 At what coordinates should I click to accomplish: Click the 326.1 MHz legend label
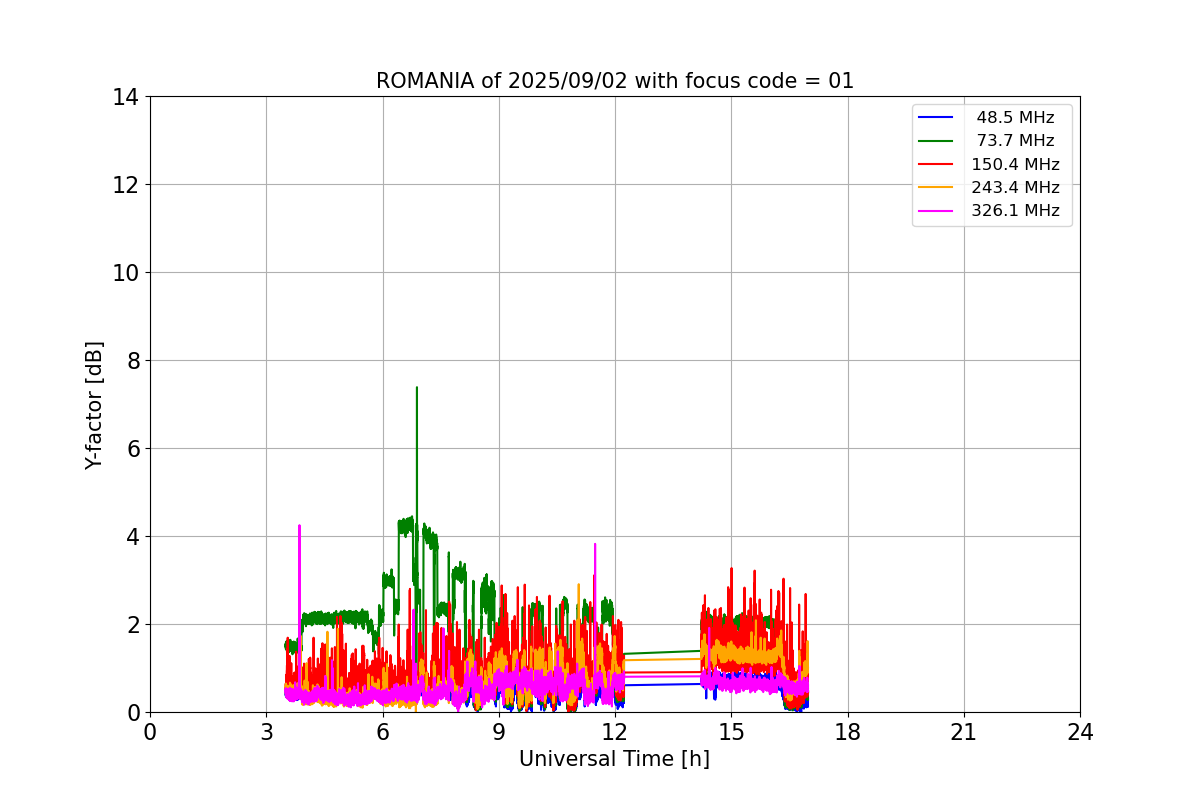click(1015, 211)
